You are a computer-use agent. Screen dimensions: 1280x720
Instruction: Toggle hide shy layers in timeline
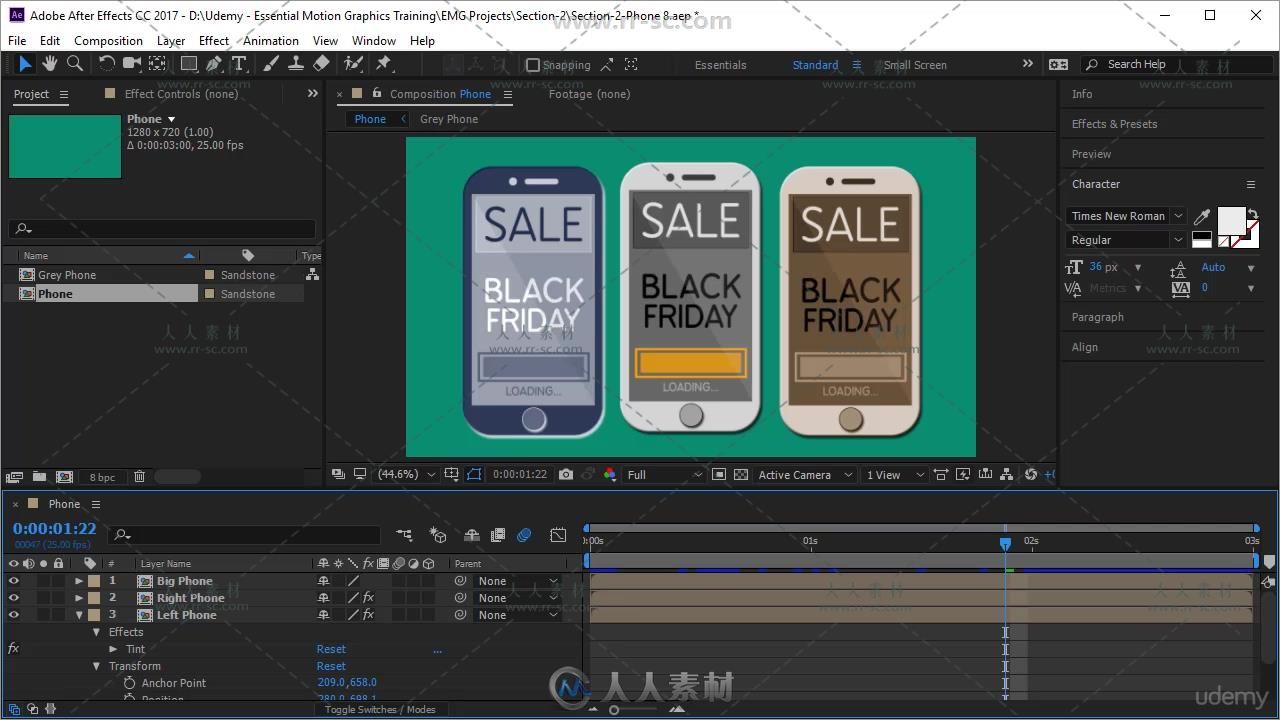tap(472, 535)
